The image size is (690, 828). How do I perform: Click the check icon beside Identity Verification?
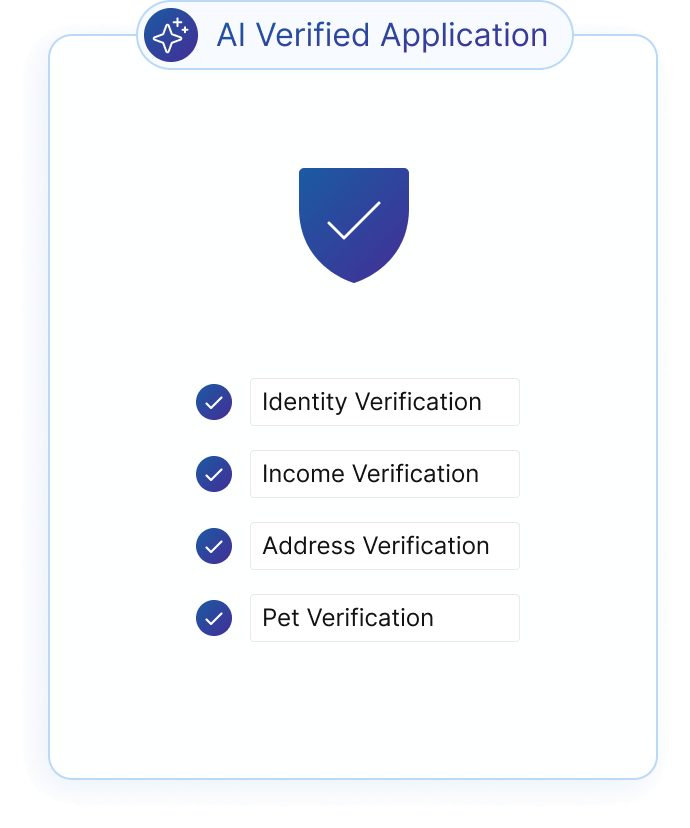[x=214, y=403]
